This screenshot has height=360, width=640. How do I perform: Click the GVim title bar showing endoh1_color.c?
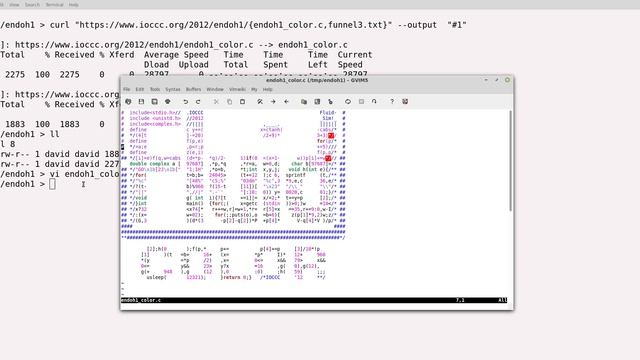(x=317, y=80)
